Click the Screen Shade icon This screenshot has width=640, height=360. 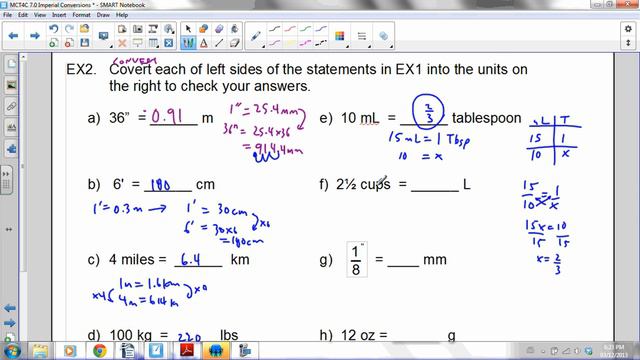coord(138,42)
